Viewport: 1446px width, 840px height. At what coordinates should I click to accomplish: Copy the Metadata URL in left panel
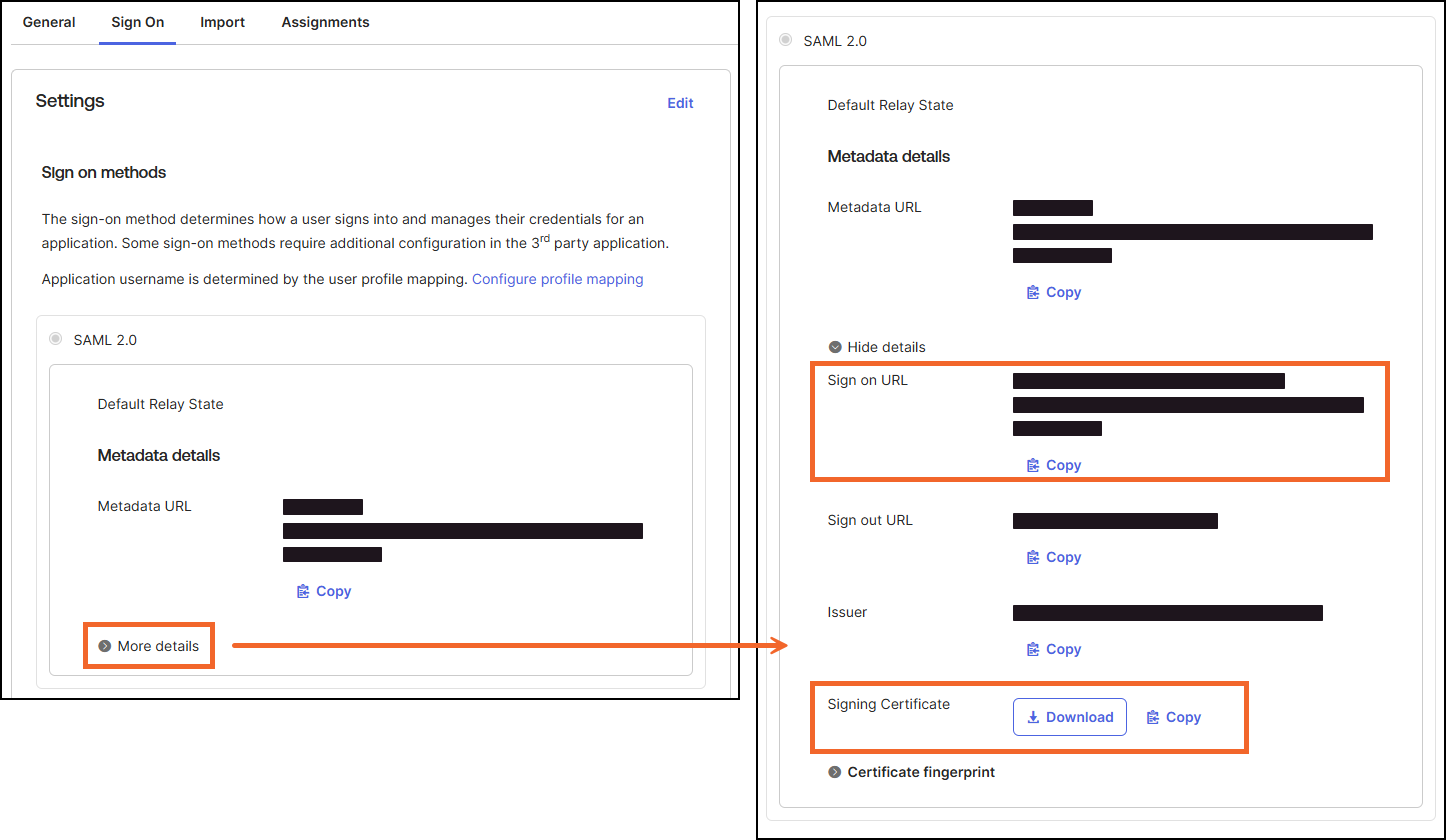(x=324, y=591)
